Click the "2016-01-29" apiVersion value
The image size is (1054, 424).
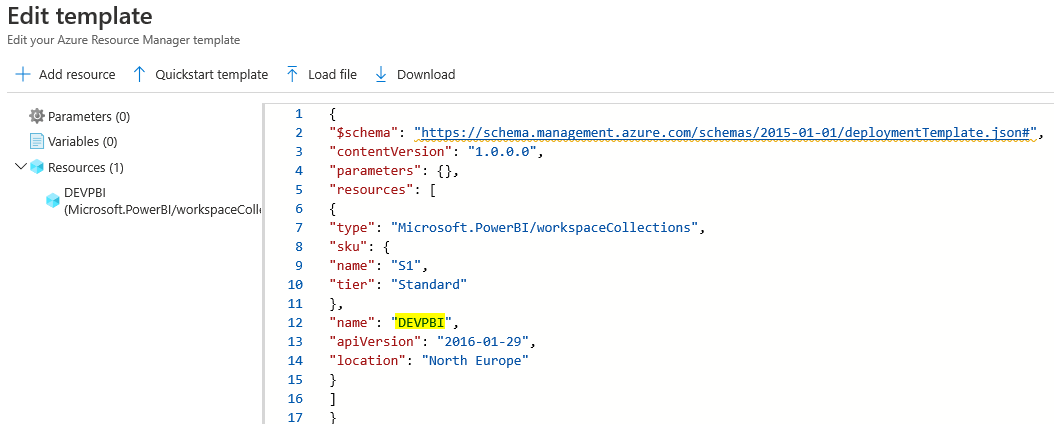(484, 342)
